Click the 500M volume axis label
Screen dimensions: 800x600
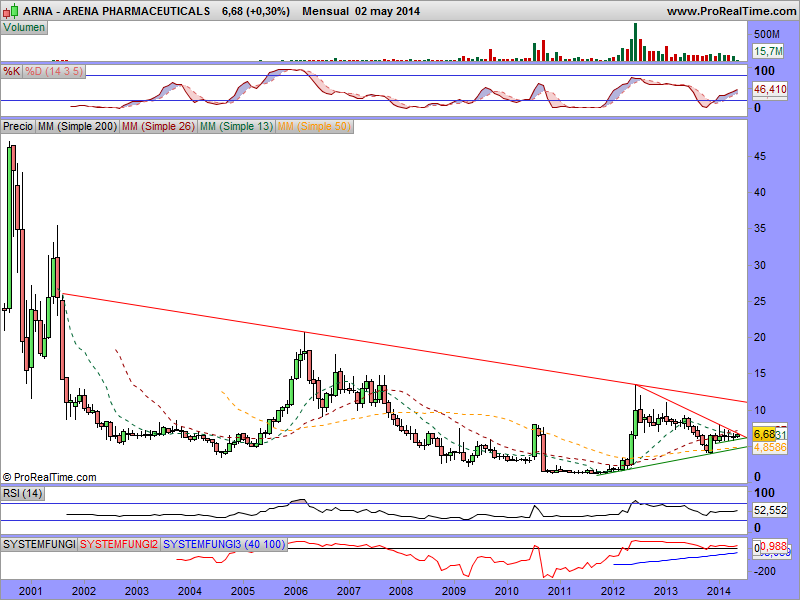[x=767, y=34]
